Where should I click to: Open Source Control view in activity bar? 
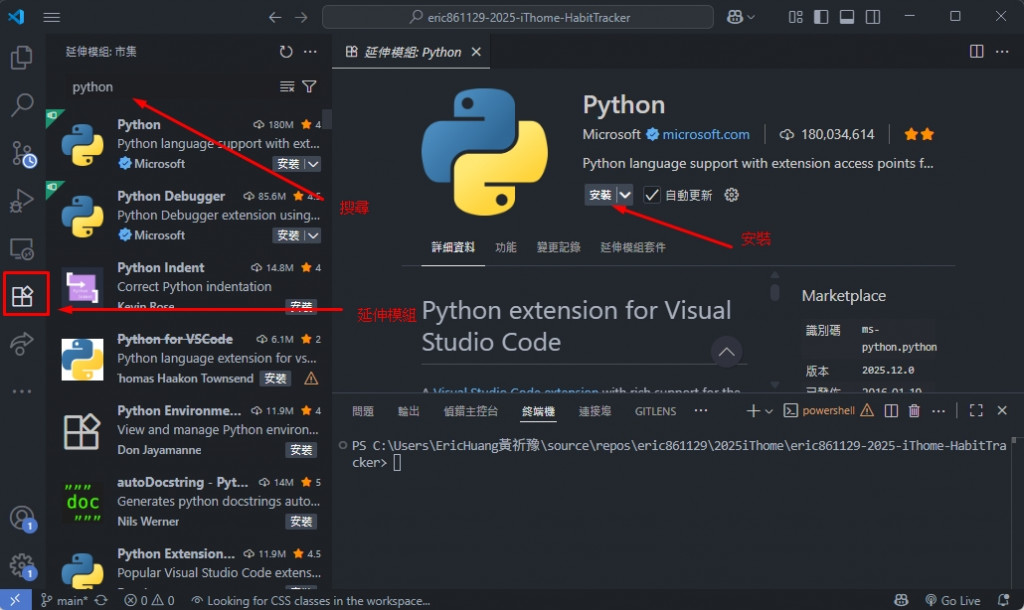23,153
